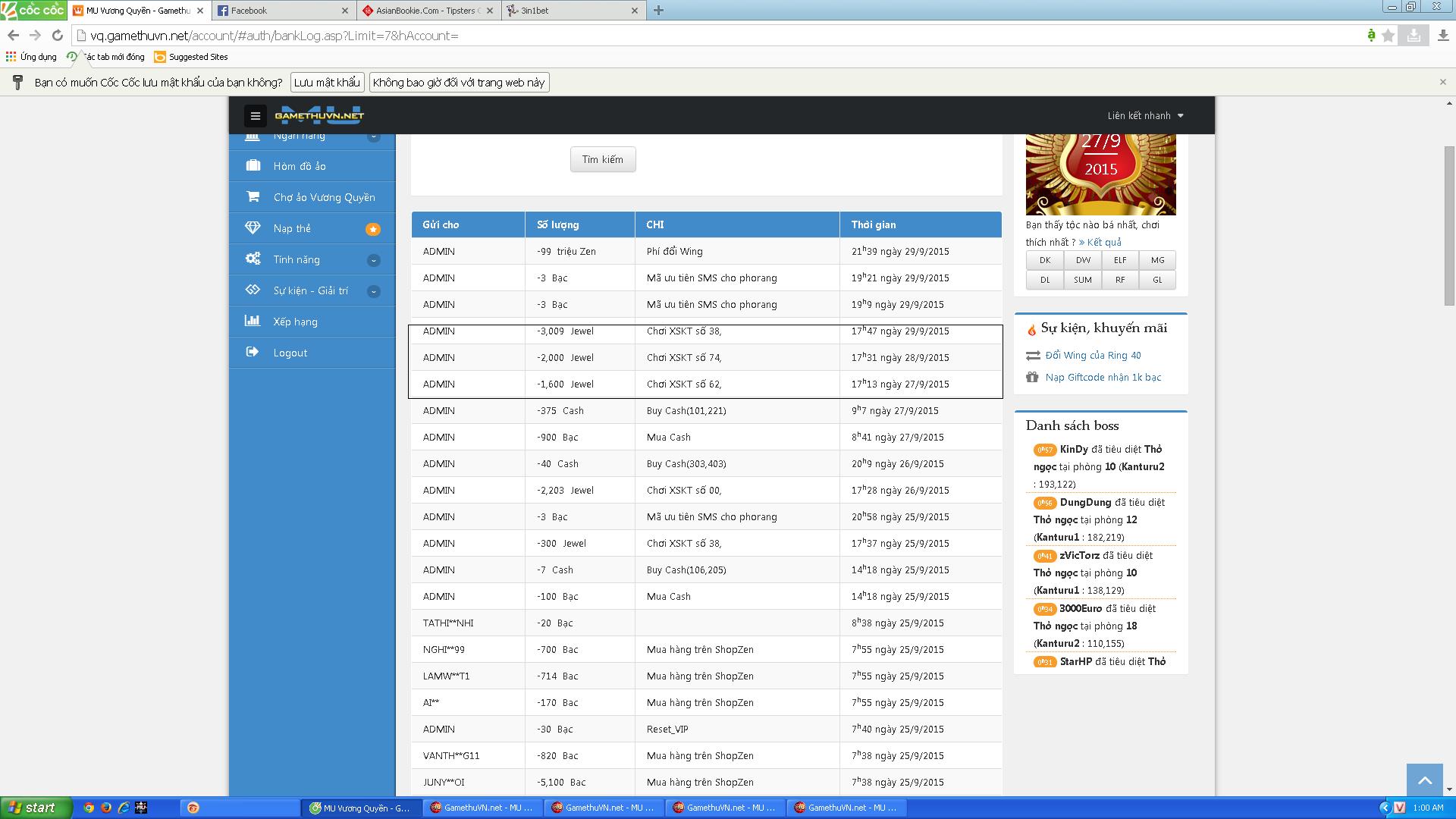Open the Nạp Giftcode nhận 1k bạc link
The image size is (1456, 819).
pos(1103,377)
